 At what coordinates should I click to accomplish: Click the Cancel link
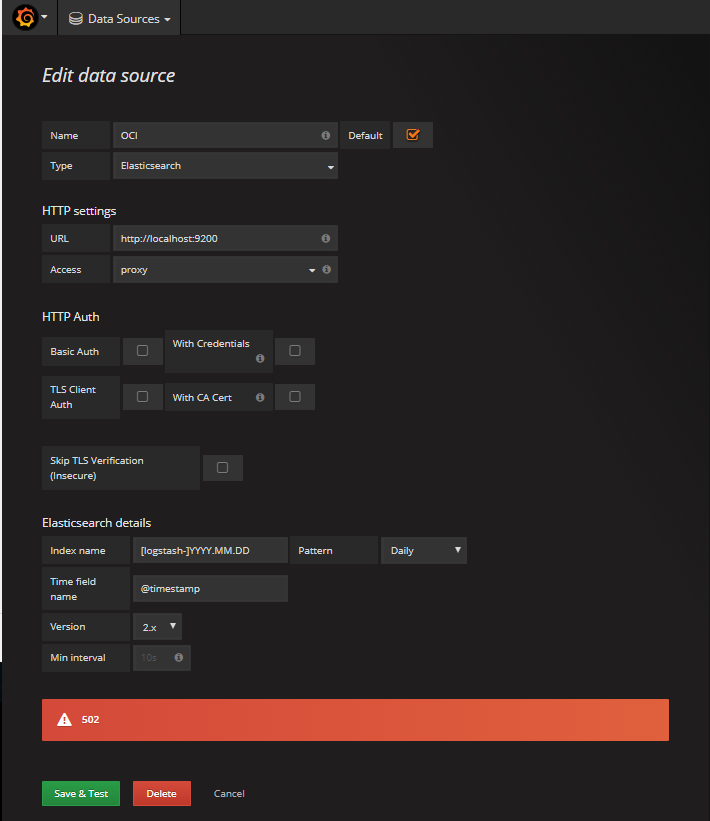pos(229,793)
